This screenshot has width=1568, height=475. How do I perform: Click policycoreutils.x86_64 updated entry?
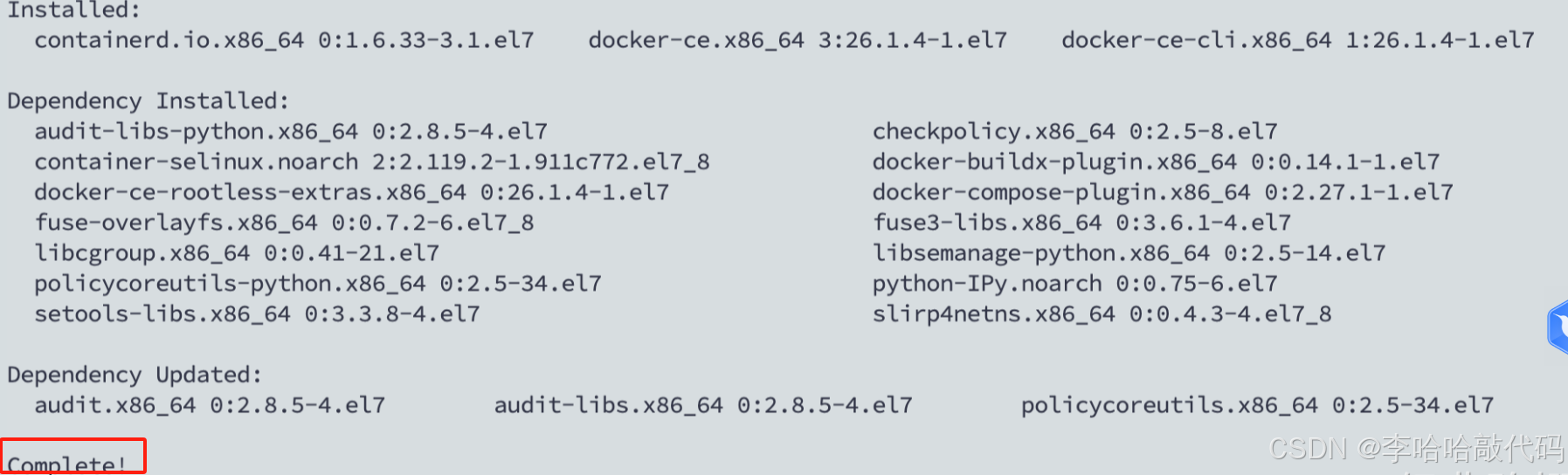click(x=1258, y=406)
